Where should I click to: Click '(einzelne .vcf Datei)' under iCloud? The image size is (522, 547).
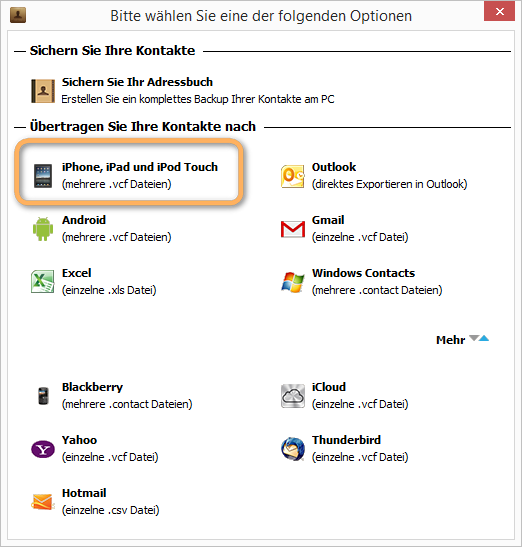360,404
